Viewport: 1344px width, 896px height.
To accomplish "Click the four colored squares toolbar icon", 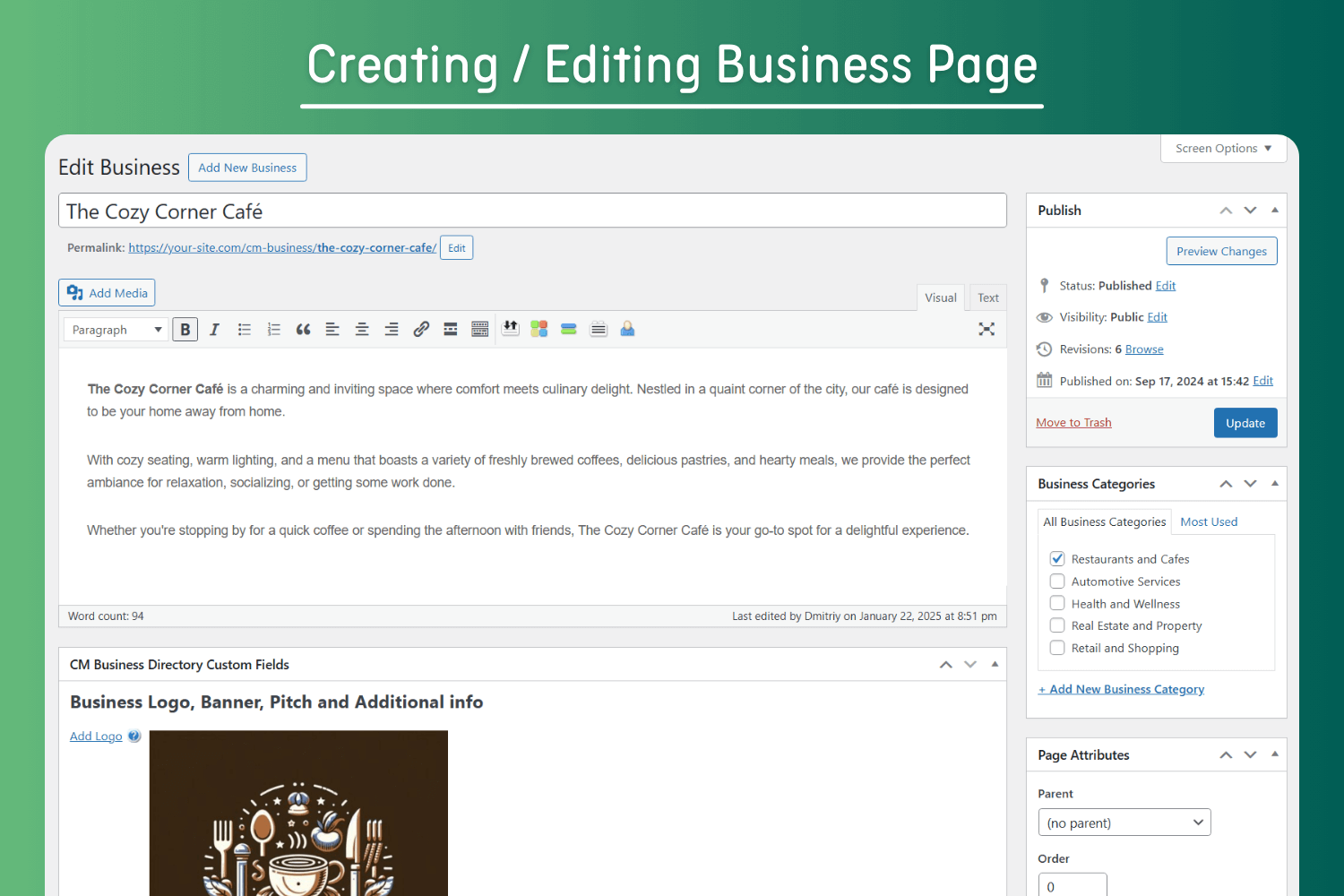I will coord(538,329).
